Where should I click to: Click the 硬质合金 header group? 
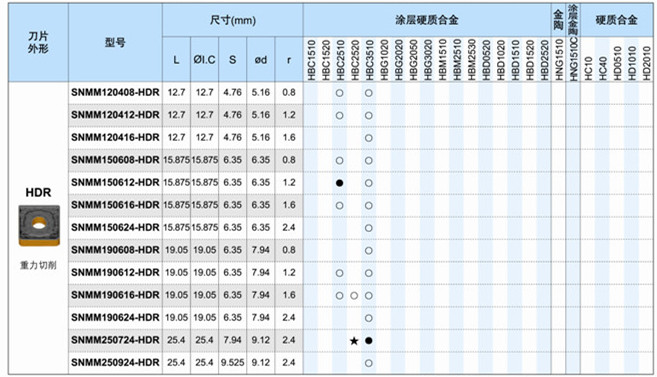[616, 20]
